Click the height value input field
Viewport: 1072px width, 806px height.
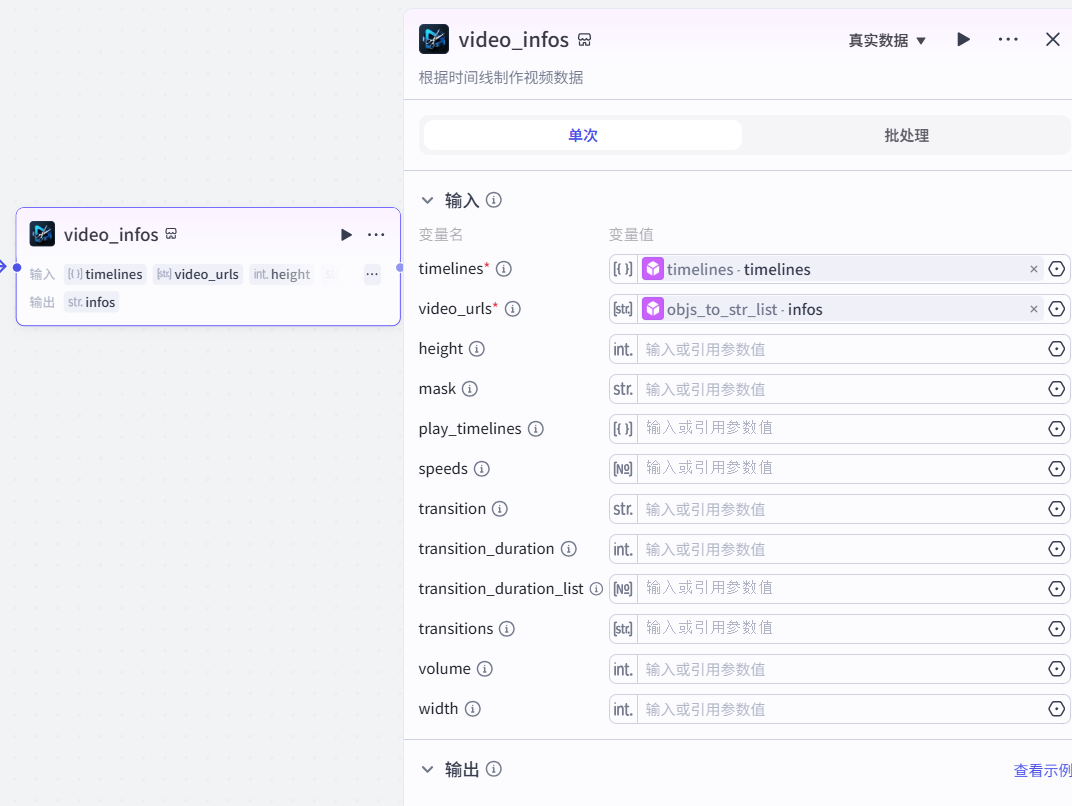click(840, 349)
